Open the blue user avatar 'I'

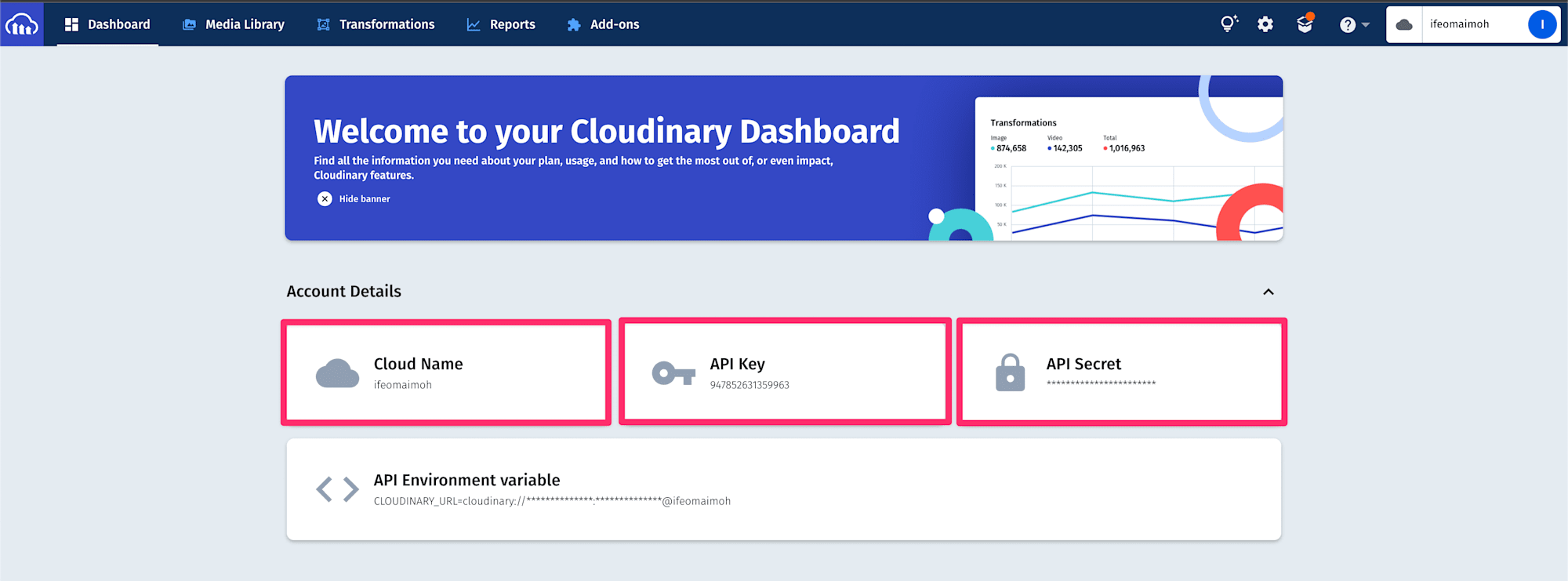click(1542, 24)
